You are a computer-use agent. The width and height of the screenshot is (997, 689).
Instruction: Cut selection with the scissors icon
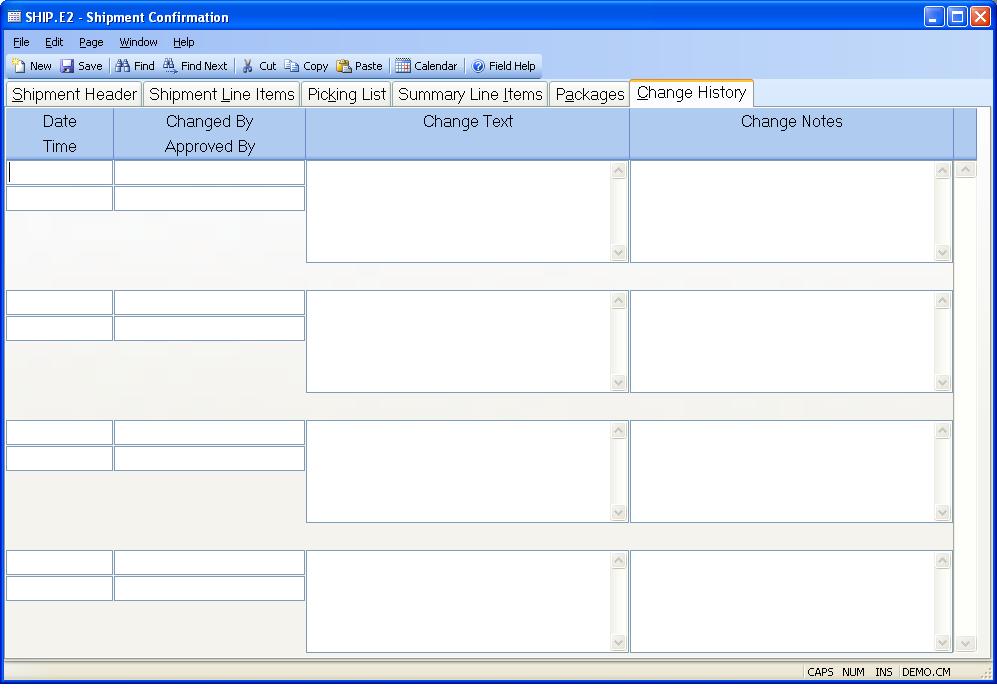coord(248,66)
